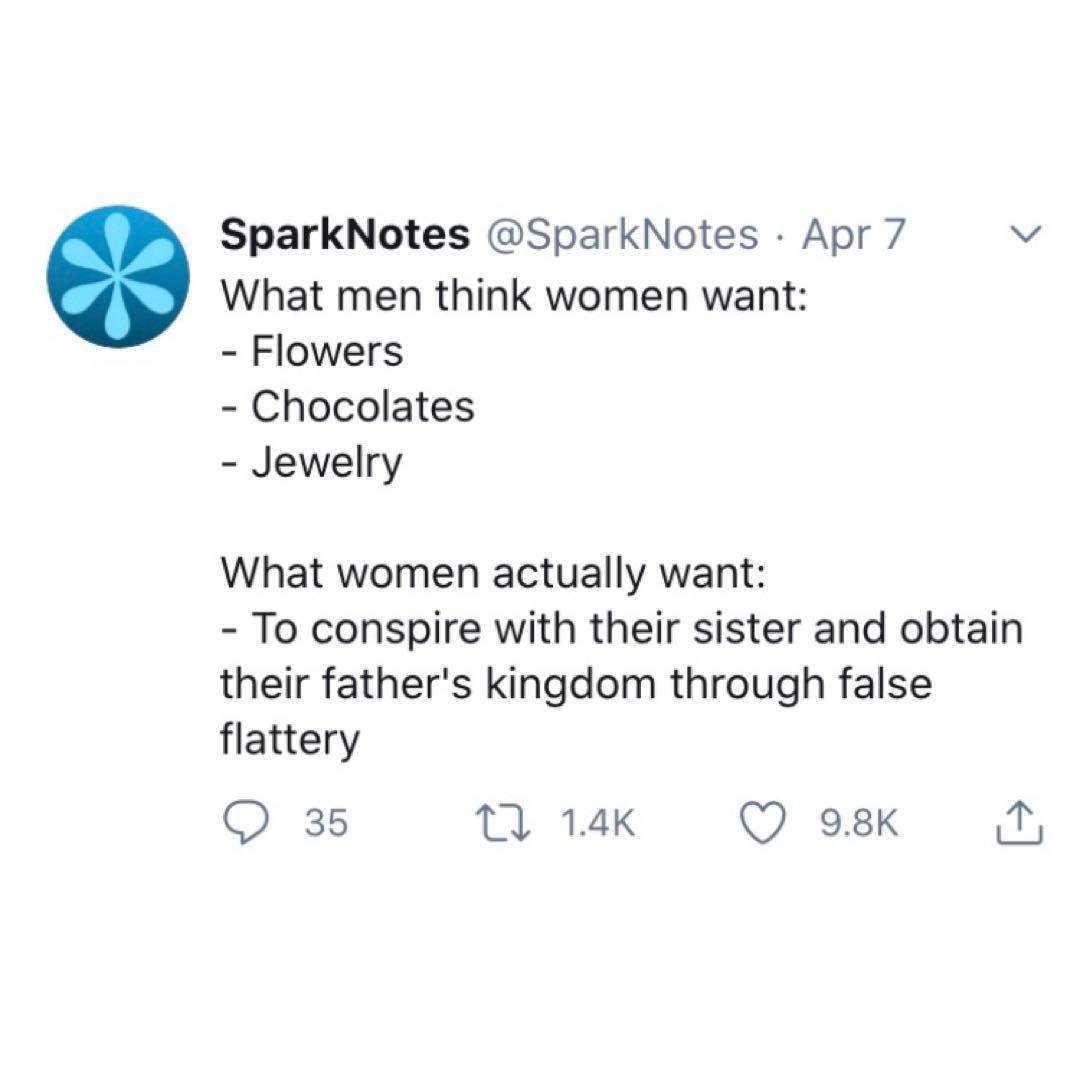Open the bold SparkNotes display name

coord(344,235)
